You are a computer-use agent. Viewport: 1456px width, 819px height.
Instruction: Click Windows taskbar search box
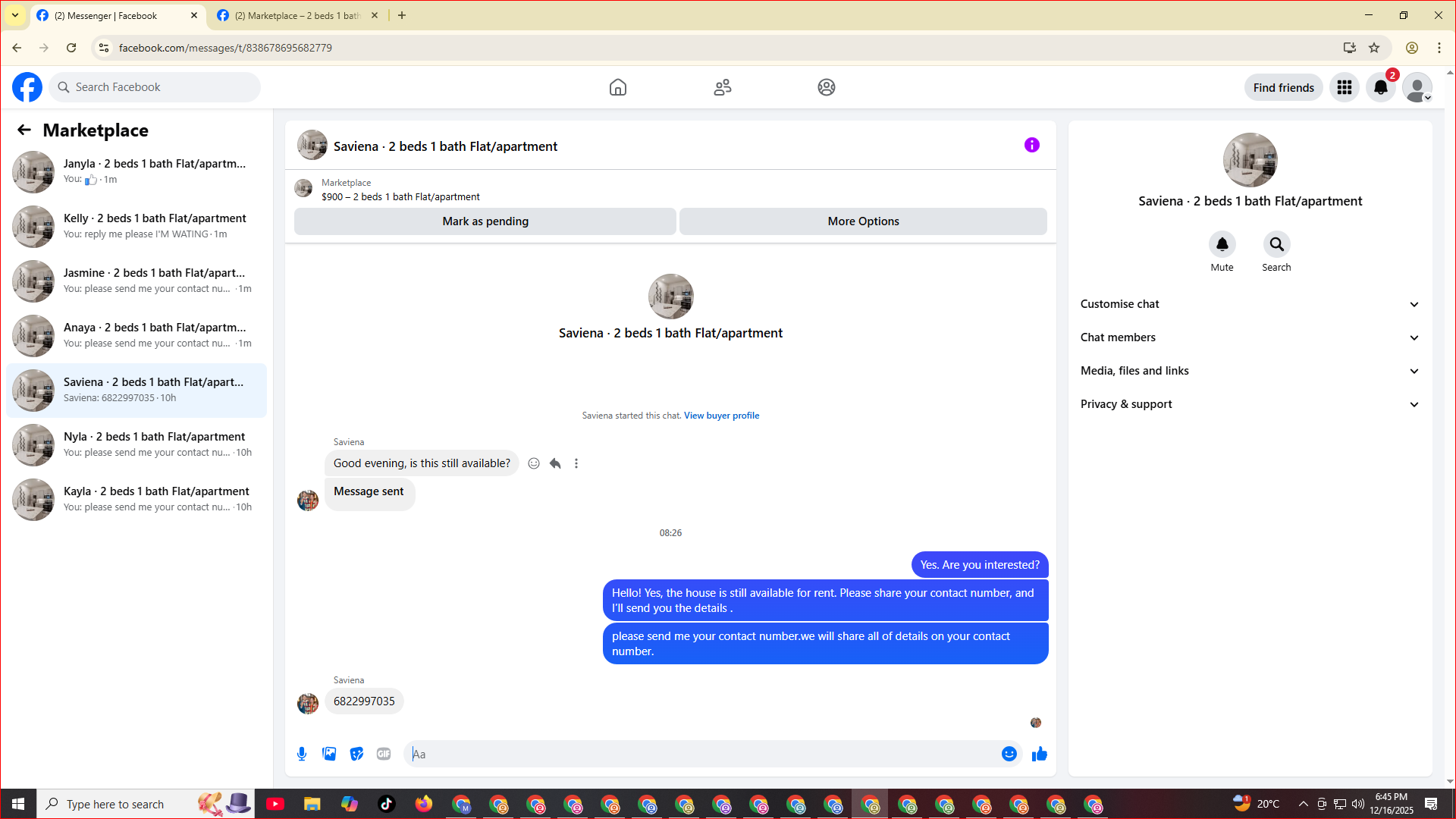click(x=146, y=804)
